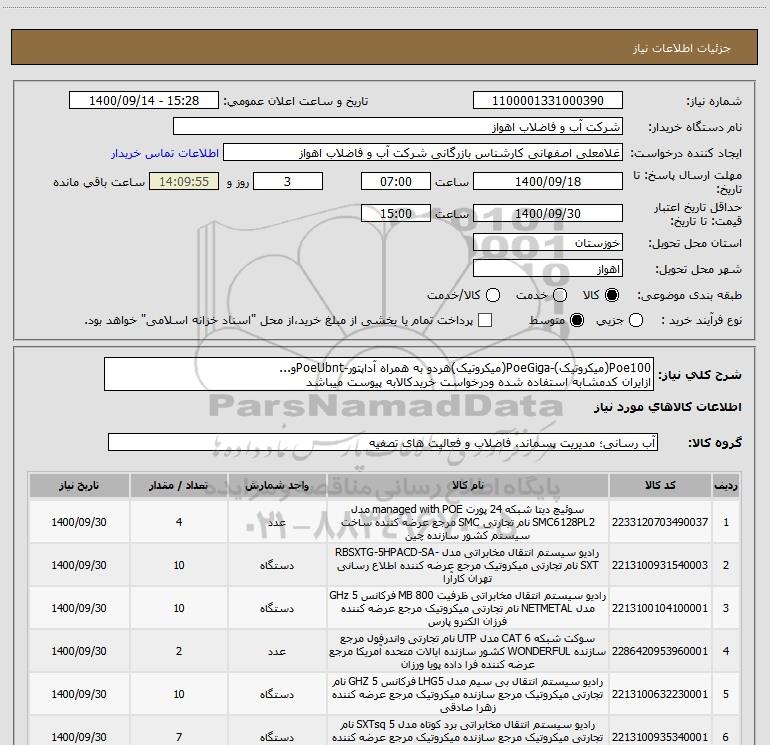Select the کالا radio button

pyautogui.click(x=612, y=295)
